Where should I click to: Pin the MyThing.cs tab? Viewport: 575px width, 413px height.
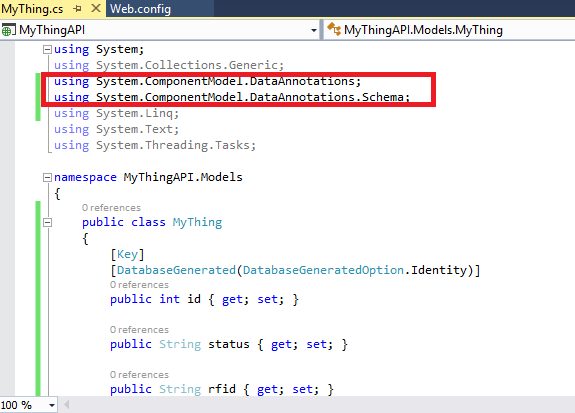click(77, 8)
